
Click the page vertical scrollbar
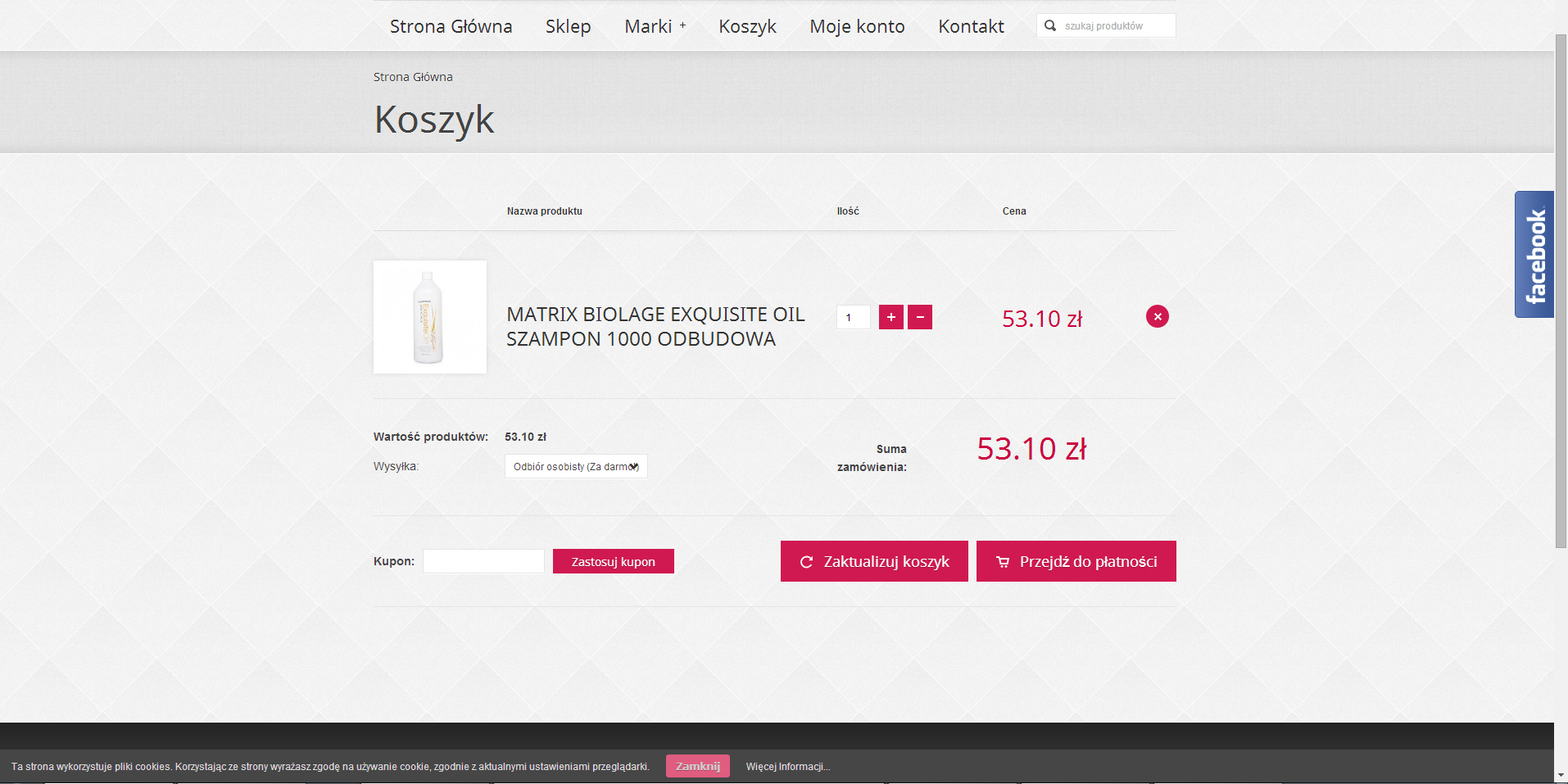pos(1561,291)
